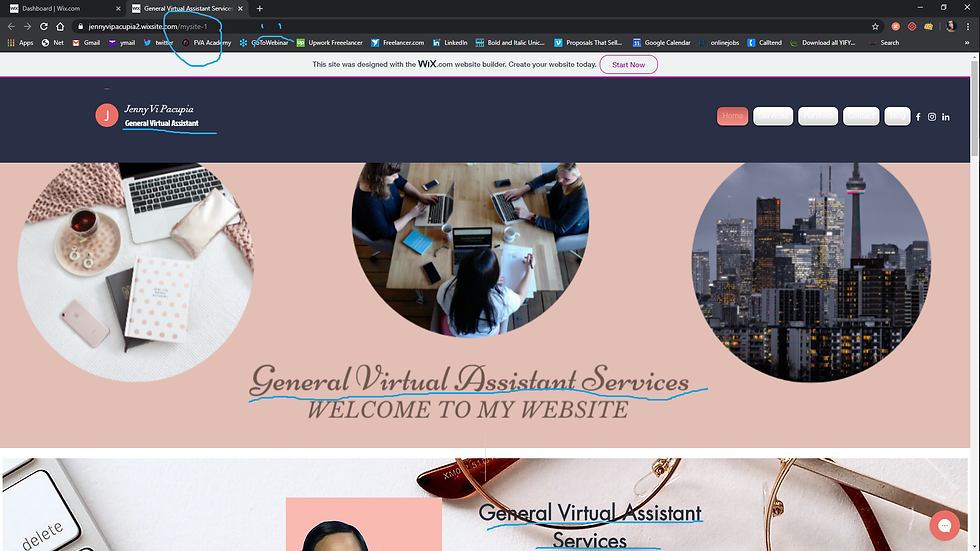Click the Start Now button in Wix banner

click(x=628, y=64)
